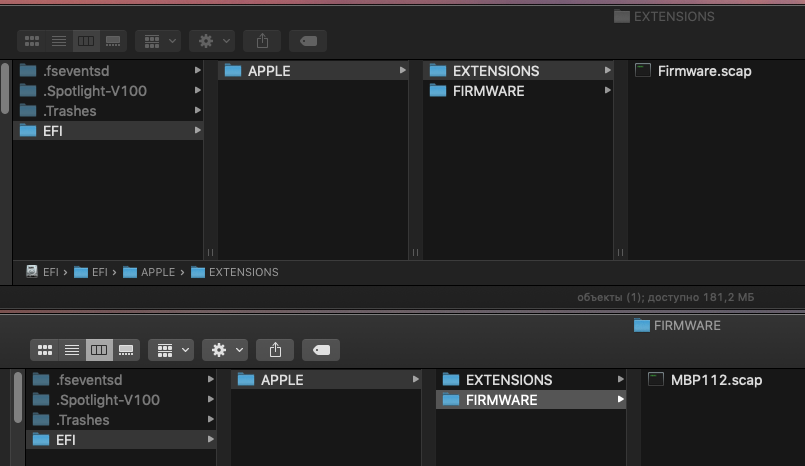
Task: Click third column resize handle in upper window
Action: [620, 253]
